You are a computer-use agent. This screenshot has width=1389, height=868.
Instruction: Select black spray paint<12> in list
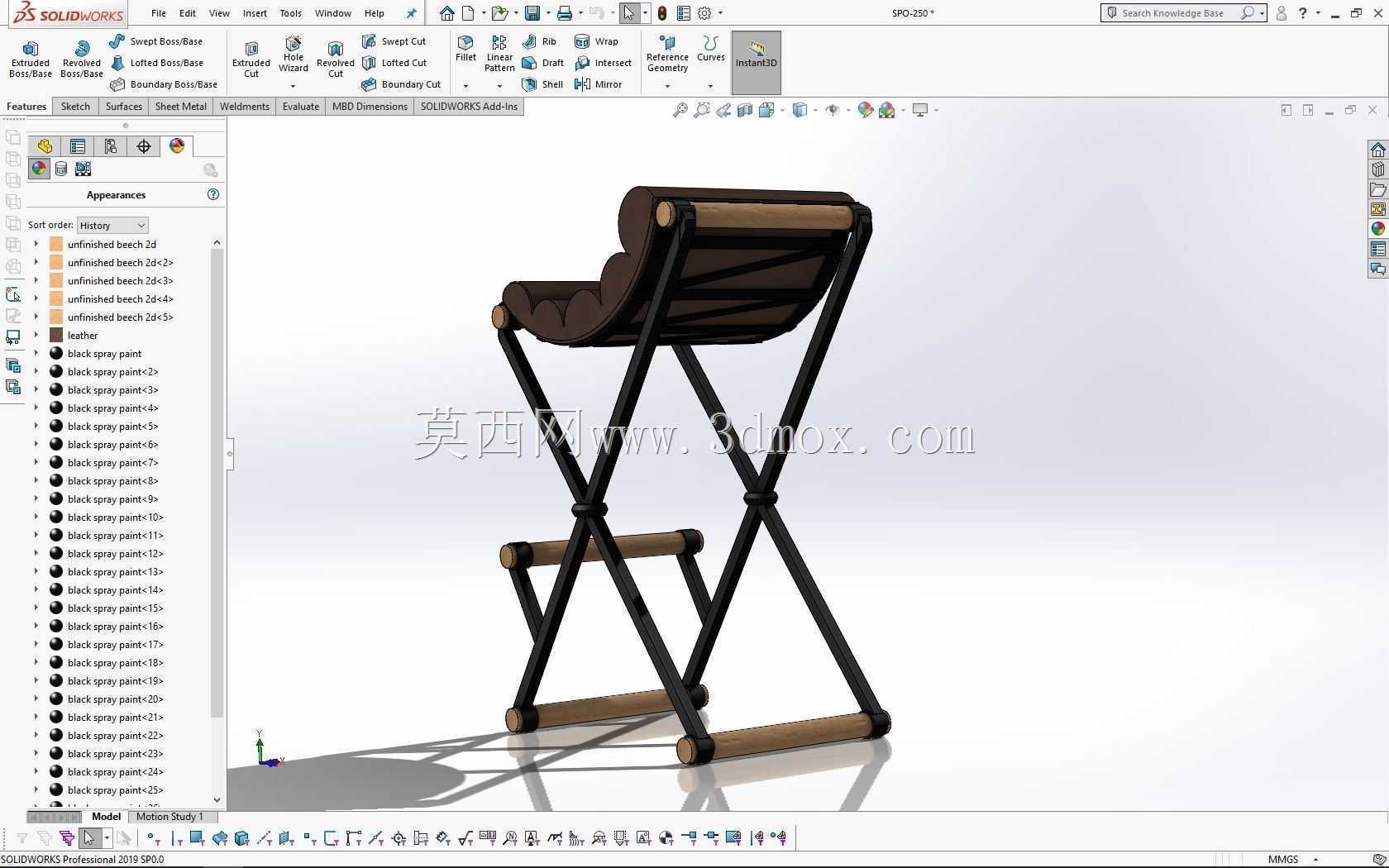click(115, 553)
